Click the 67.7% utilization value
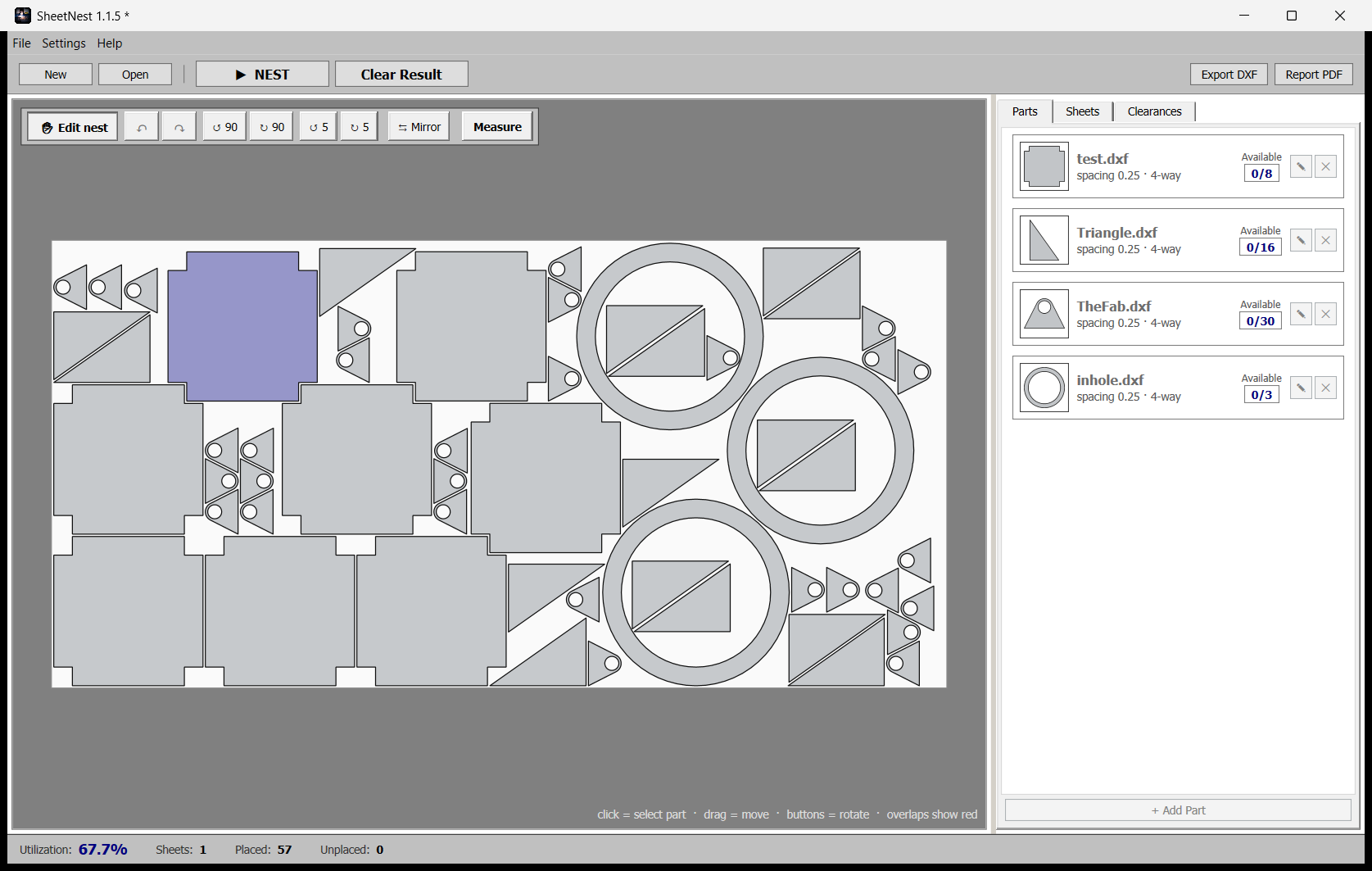The width and height of the screenshot is (1372, 871). click(103, 850)
